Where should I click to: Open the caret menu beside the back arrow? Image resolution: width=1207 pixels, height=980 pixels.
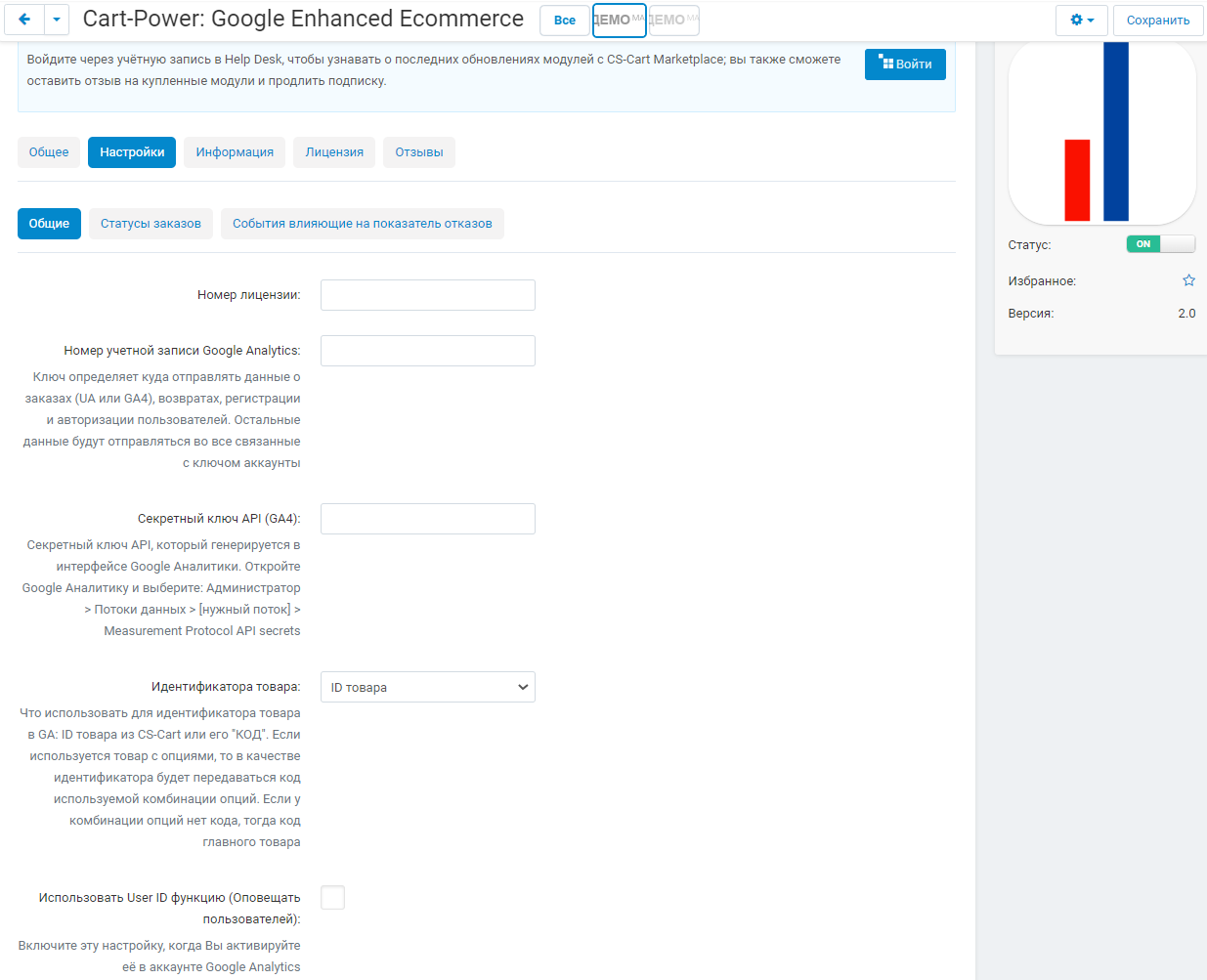click(57, 19)
